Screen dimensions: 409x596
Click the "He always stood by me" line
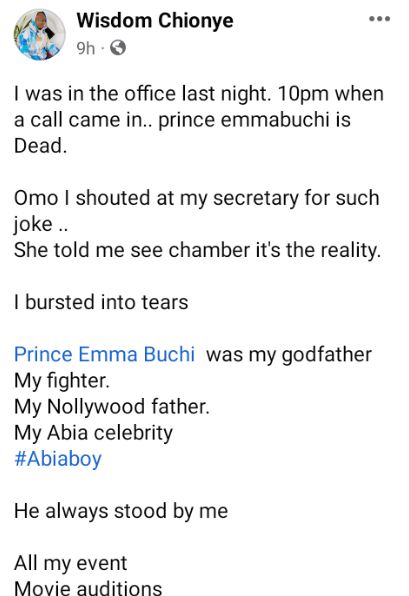(121, 511)
